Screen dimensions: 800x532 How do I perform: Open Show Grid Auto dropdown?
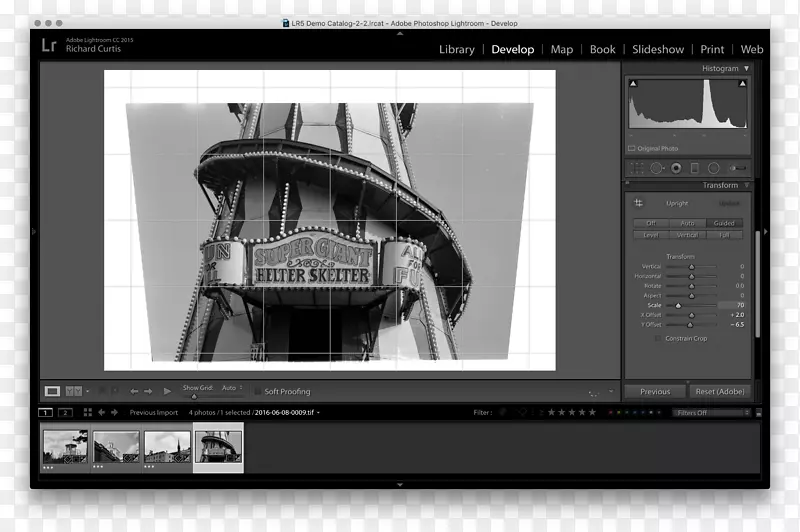point(232,388)
